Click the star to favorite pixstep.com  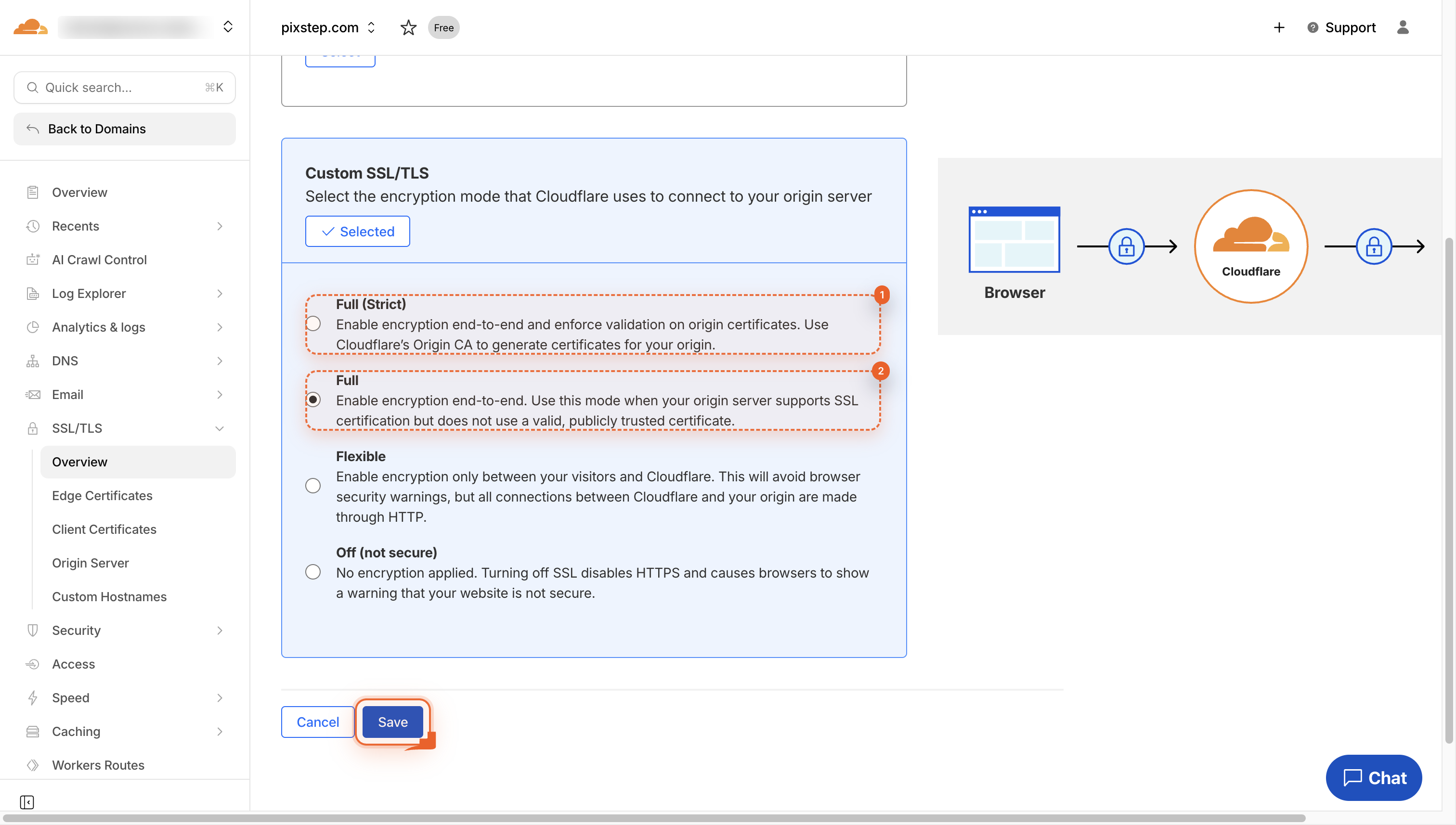pos(408,27)
